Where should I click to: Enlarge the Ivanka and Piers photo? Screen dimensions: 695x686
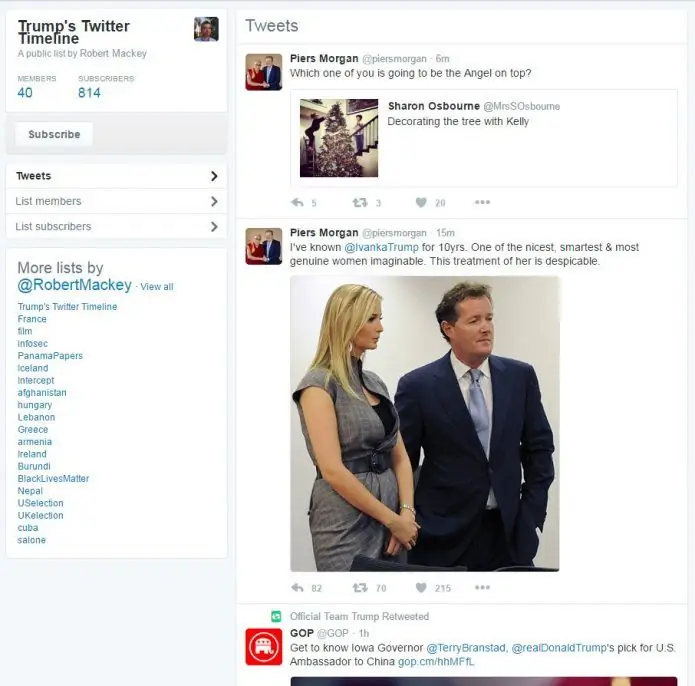[x=425, y=424]
